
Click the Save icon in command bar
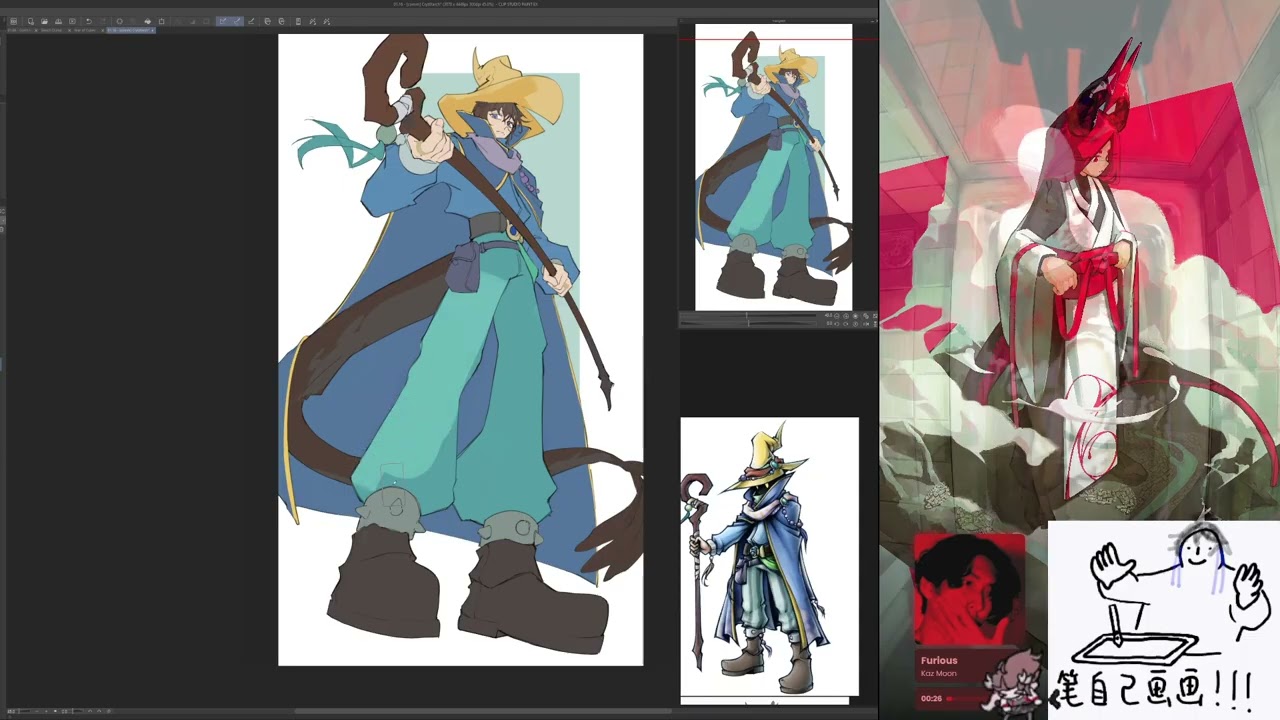pyautogui.click(x=58, y=21)
